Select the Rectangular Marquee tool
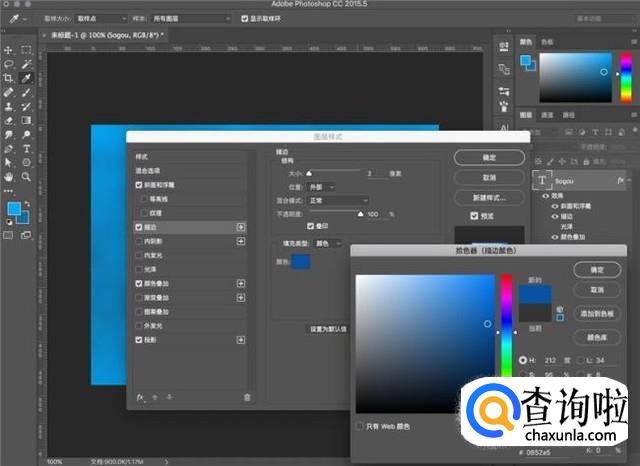 tap(26, 50)
